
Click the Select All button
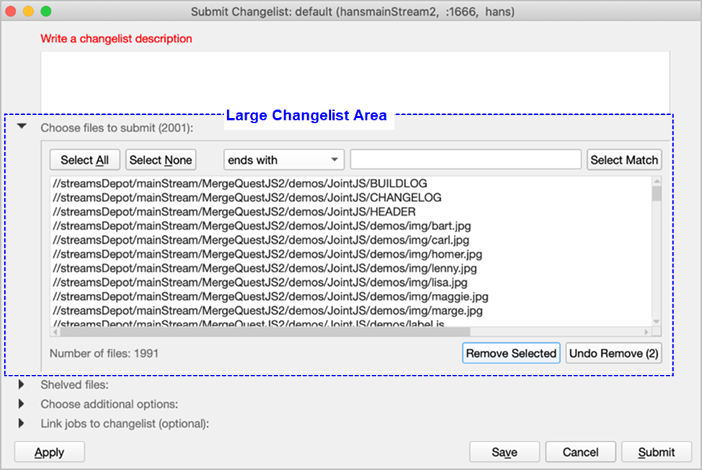pos(85,160)
